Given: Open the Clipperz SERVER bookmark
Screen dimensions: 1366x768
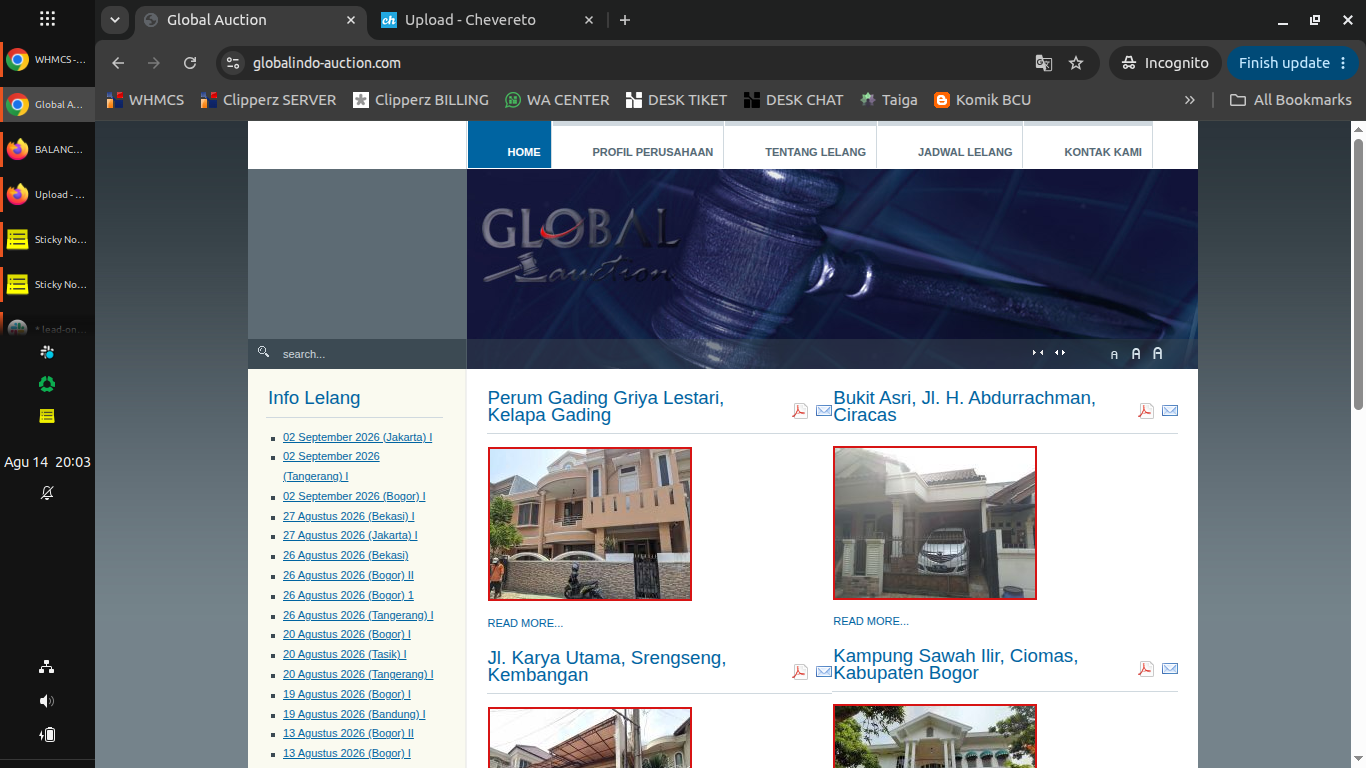Looking at the screenshot, I should pos(269,100).
